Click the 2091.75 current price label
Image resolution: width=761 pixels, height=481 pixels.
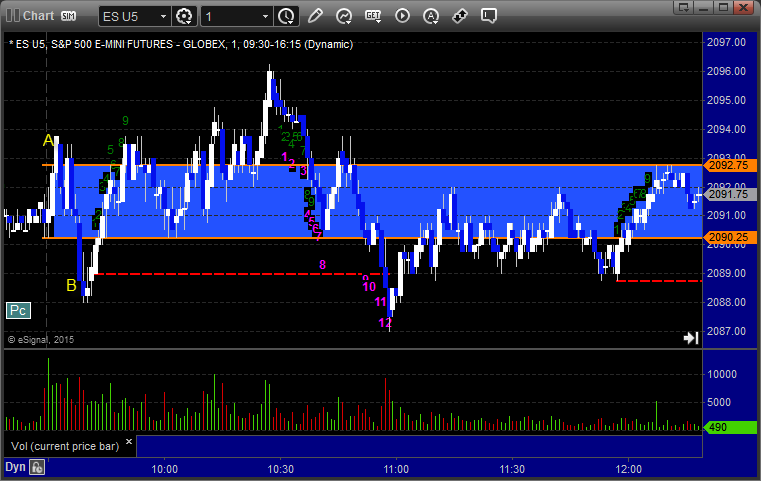(729, 195)
